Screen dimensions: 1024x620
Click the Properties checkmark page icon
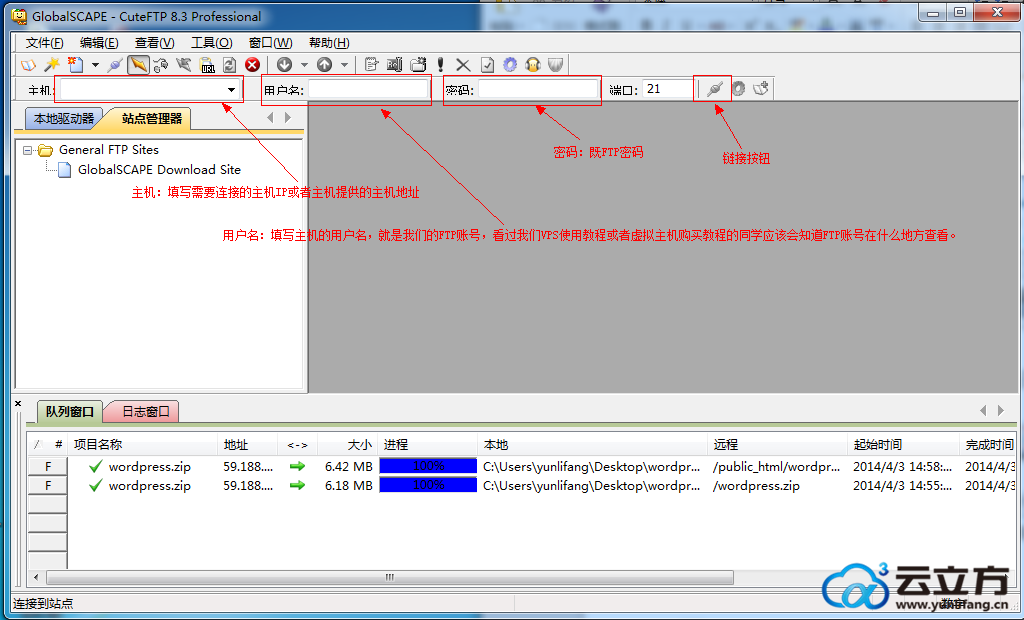tap(487, 65)
